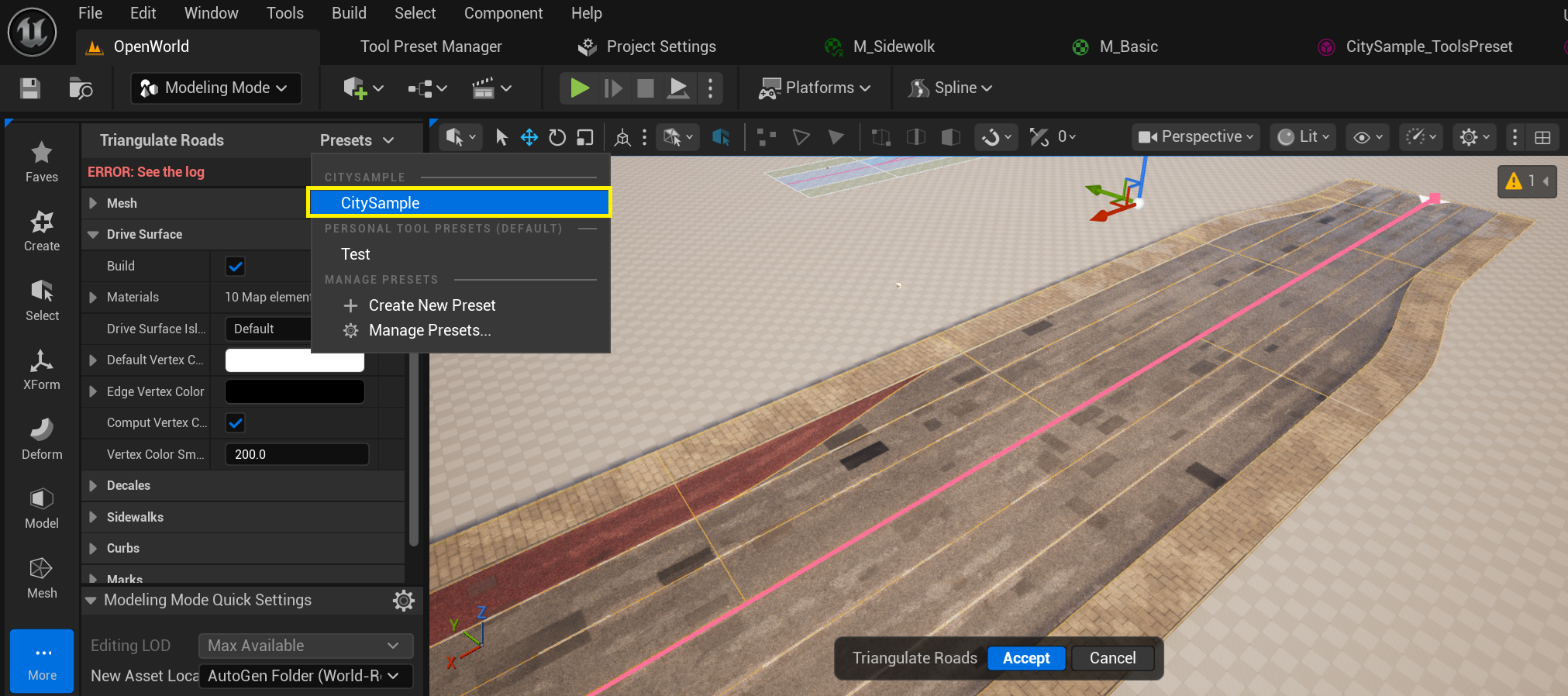The width and height of the screenshot is (1568, 696).
Task: Choose the viewport Select arrow tool
Action: pyautogui.click(x=501, y=137)
